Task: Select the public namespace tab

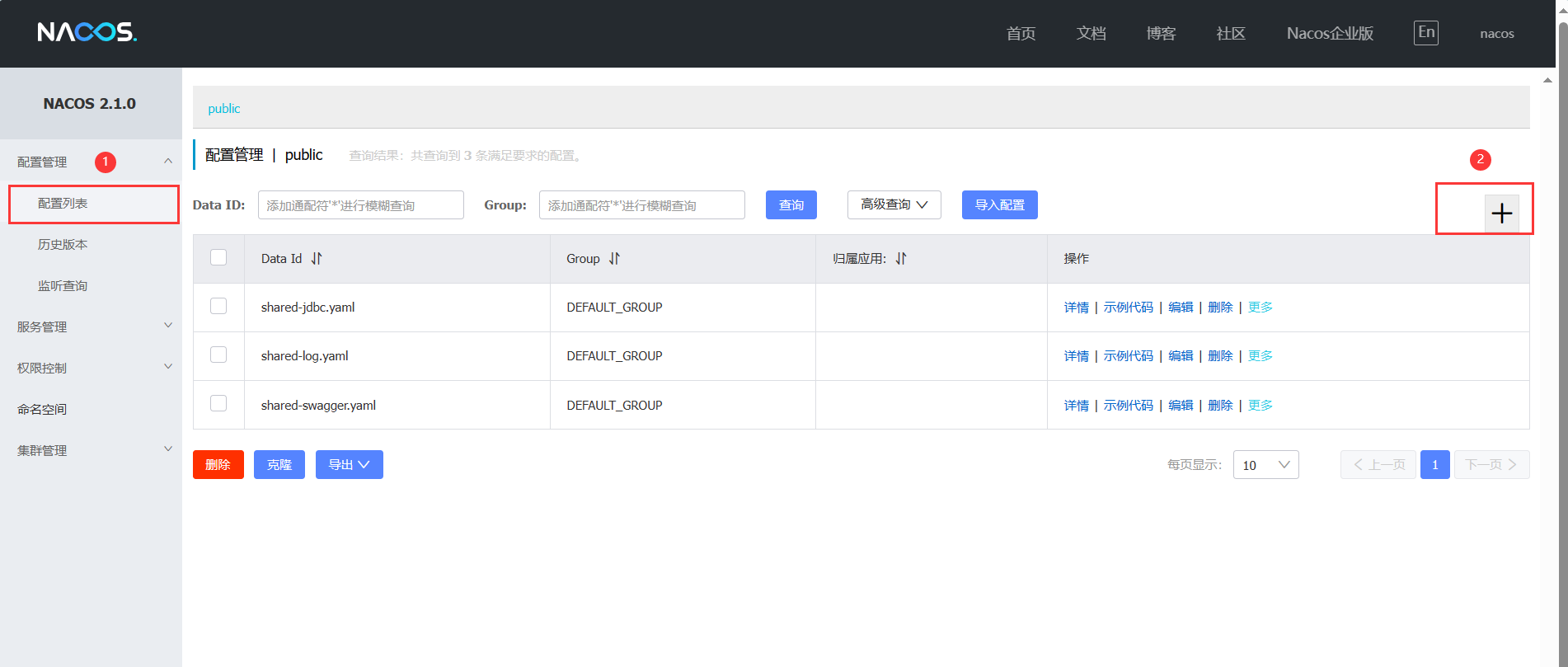Action: pyautogui.click(x=224, y=109)
